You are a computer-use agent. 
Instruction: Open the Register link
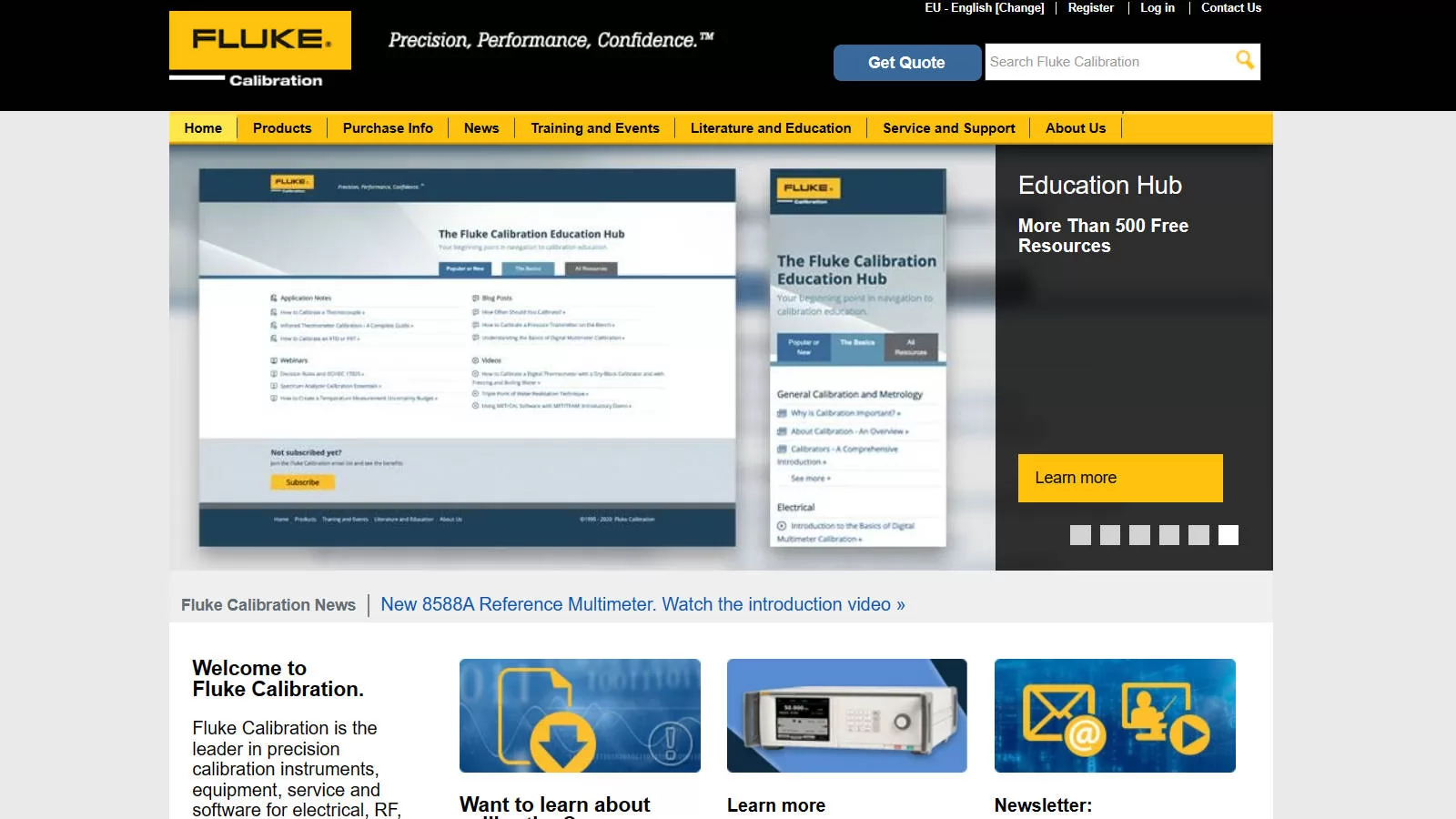(1090, 7)
